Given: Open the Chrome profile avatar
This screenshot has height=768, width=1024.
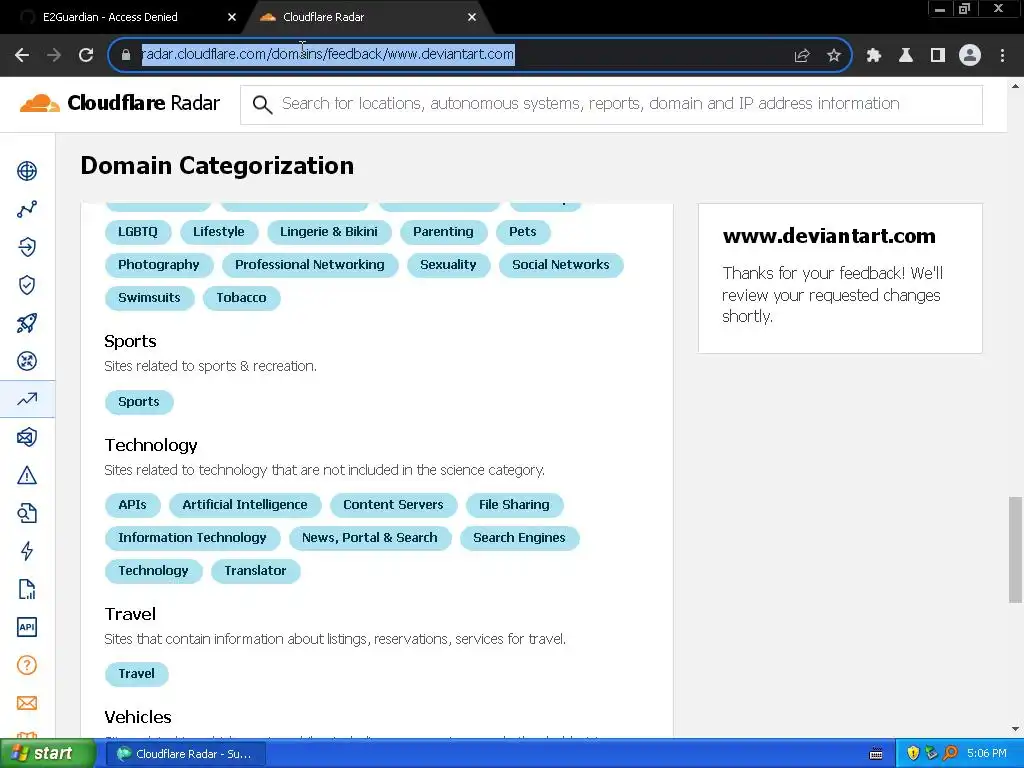Looking at the screenshot, I should pos(970,55).
